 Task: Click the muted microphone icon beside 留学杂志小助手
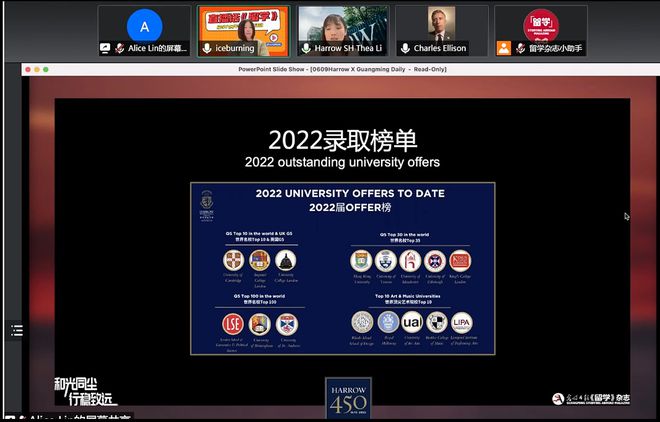tap(520, 48)
